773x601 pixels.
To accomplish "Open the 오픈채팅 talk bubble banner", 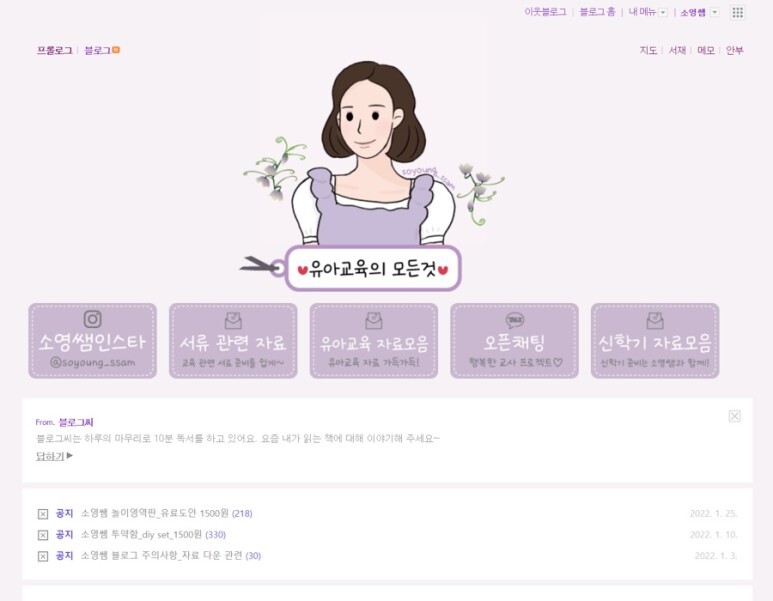I will tap(514, 341).
